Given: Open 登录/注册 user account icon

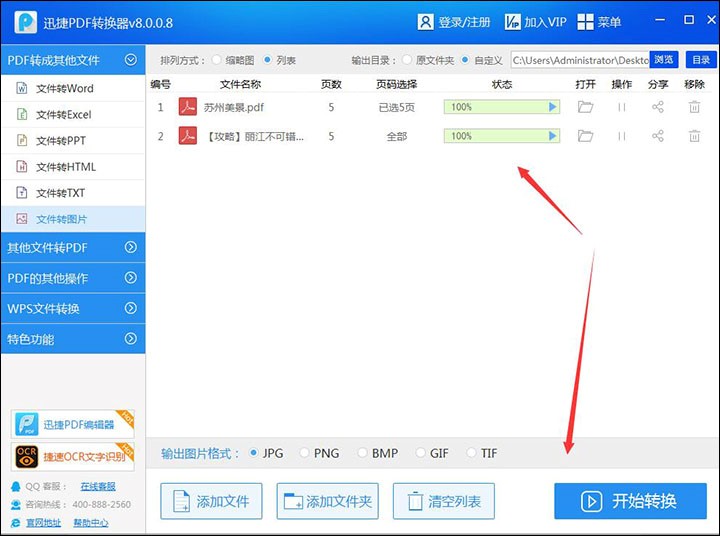Looking at the screenshot, I should click(x=425, y=22).
